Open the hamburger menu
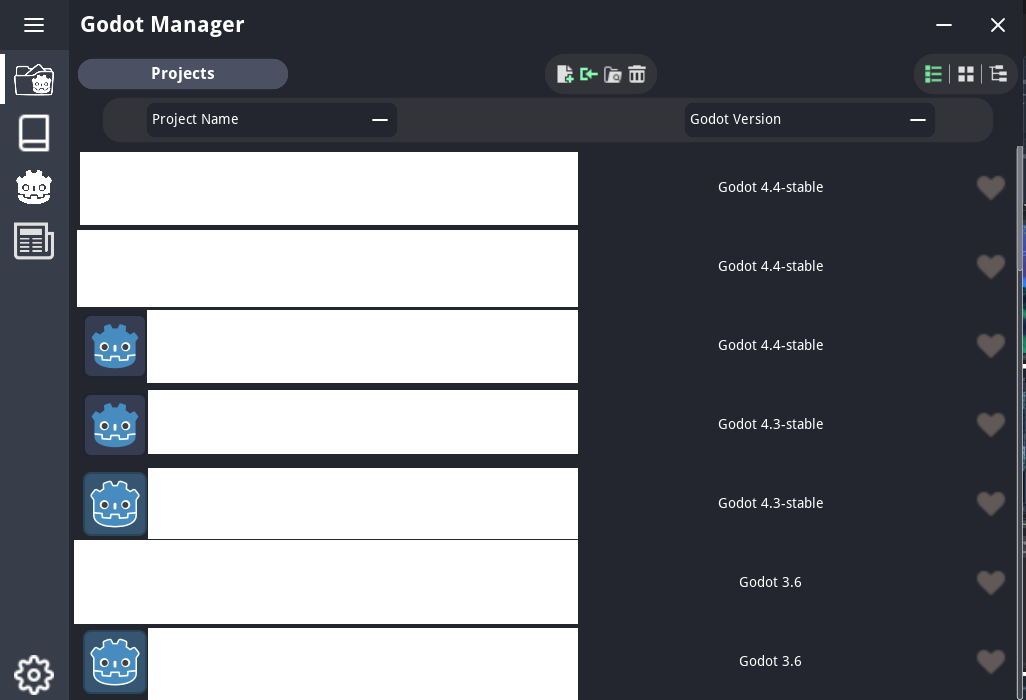The image size is (1026, 700). tap(34, 25)
